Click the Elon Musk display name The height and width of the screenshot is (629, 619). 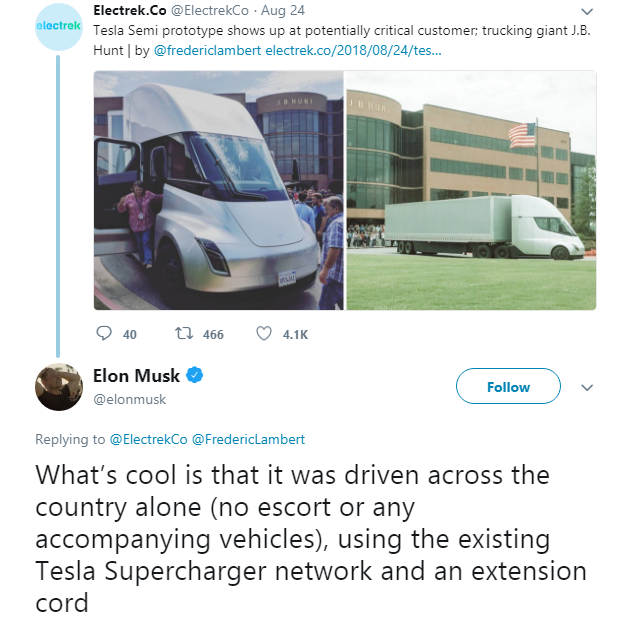point(136,376)
